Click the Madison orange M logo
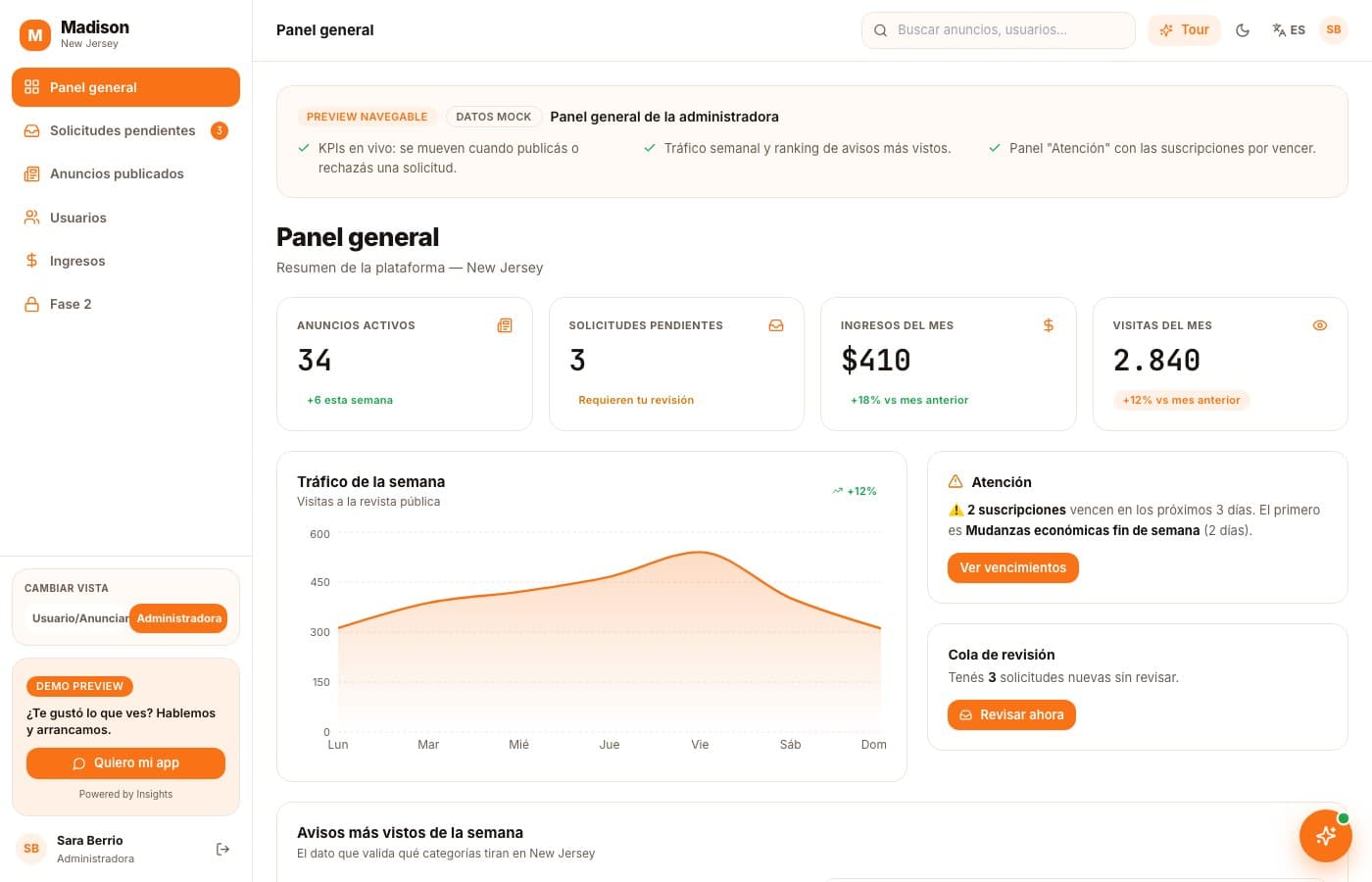 click(x=35, y=35)
